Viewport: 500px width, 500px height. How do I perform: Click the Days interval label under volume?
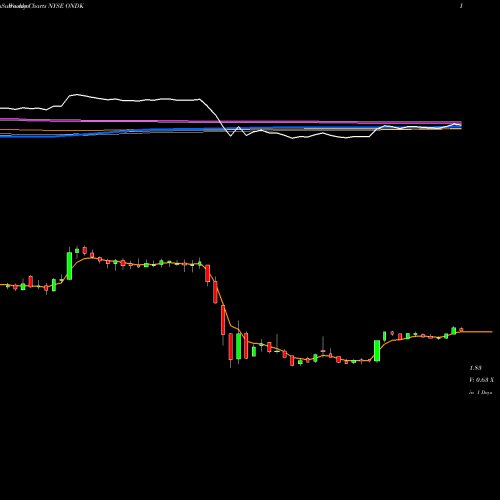point(481,393)
